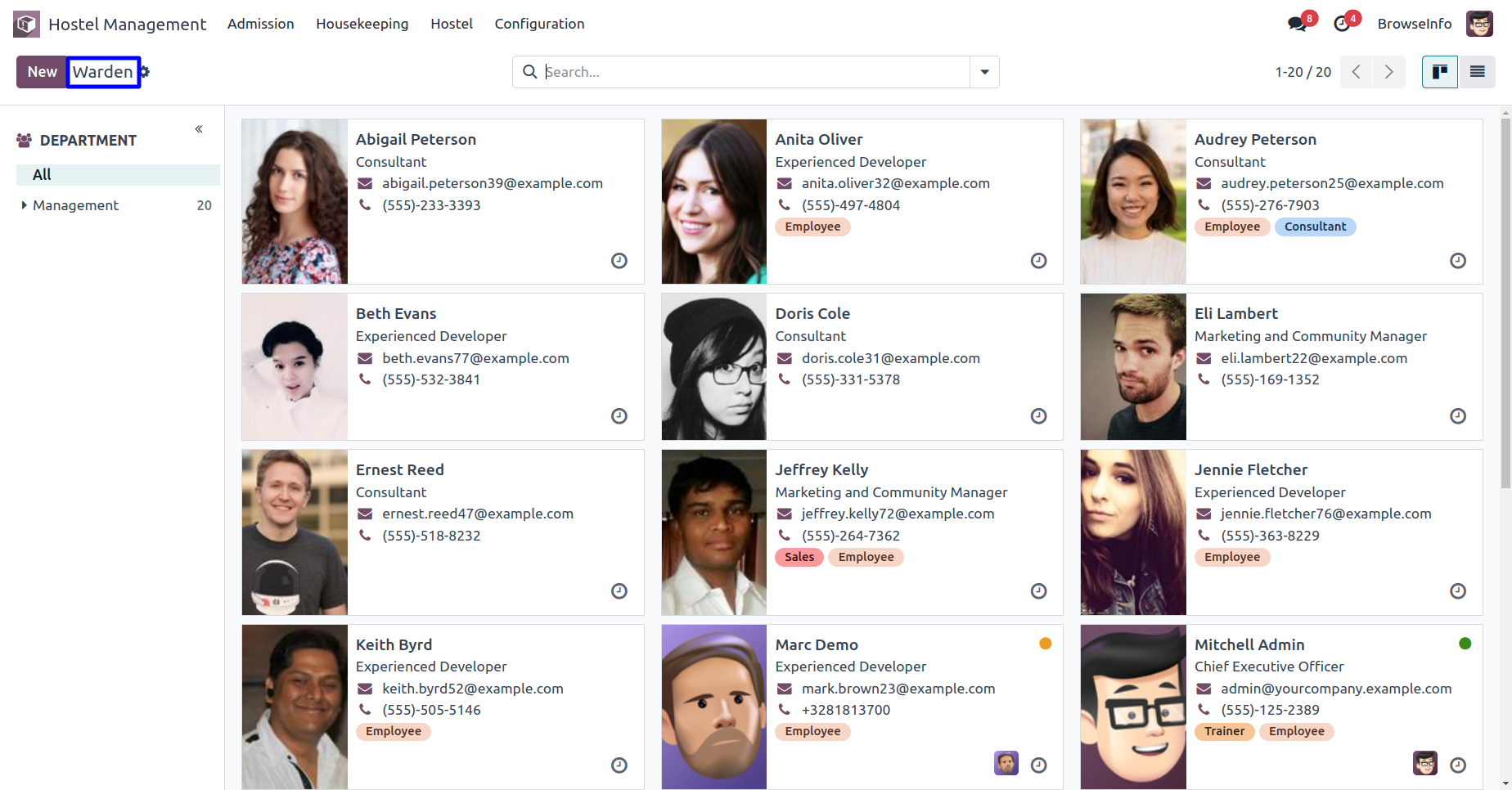Open the Hostel Management app home icon
The image size is (1512, 790).
[x=26, y=24]
